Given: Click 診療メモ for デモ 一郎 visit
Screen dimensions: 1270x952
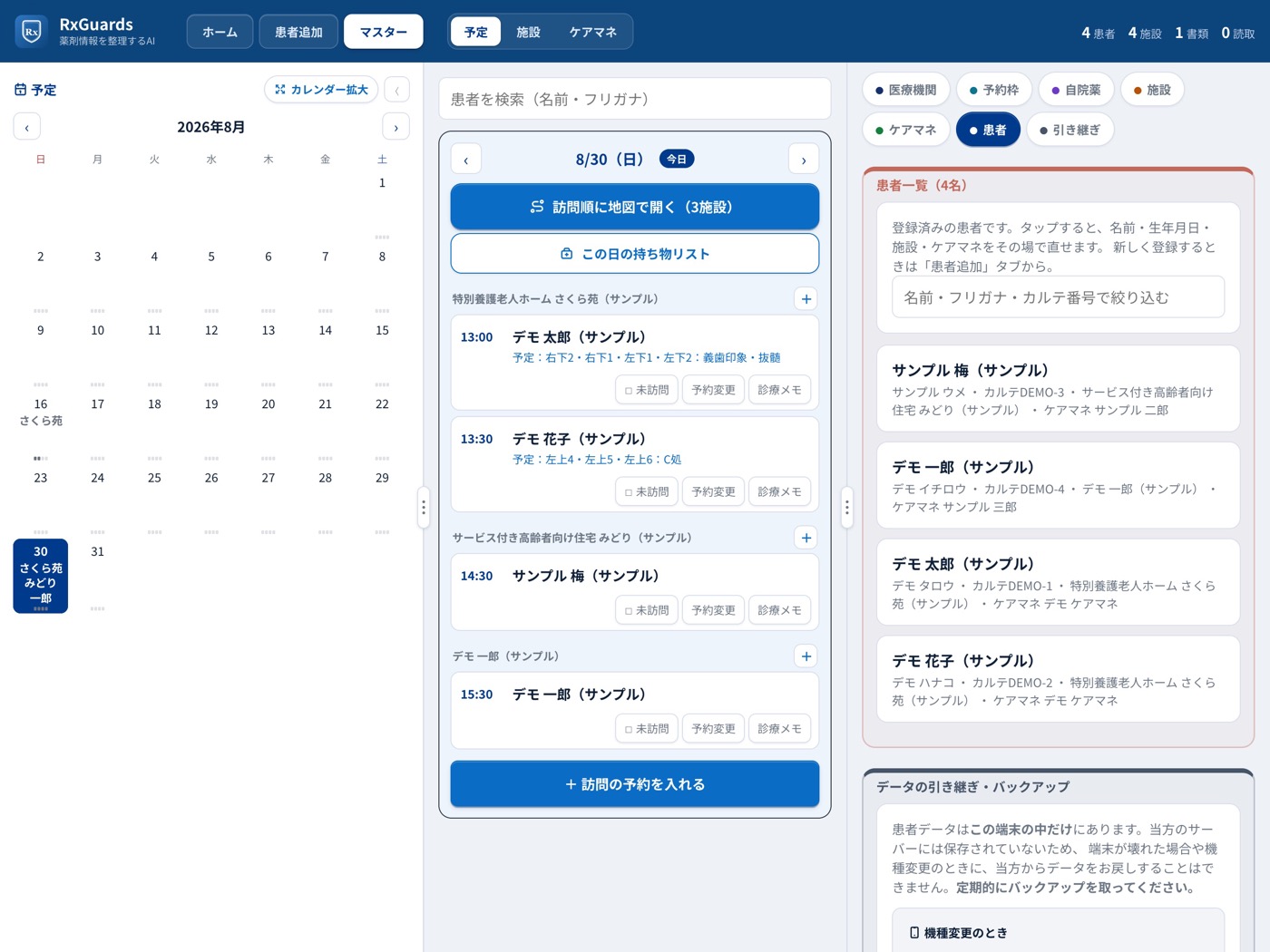Looking at the screenshot, I should (x=779, y=729).
